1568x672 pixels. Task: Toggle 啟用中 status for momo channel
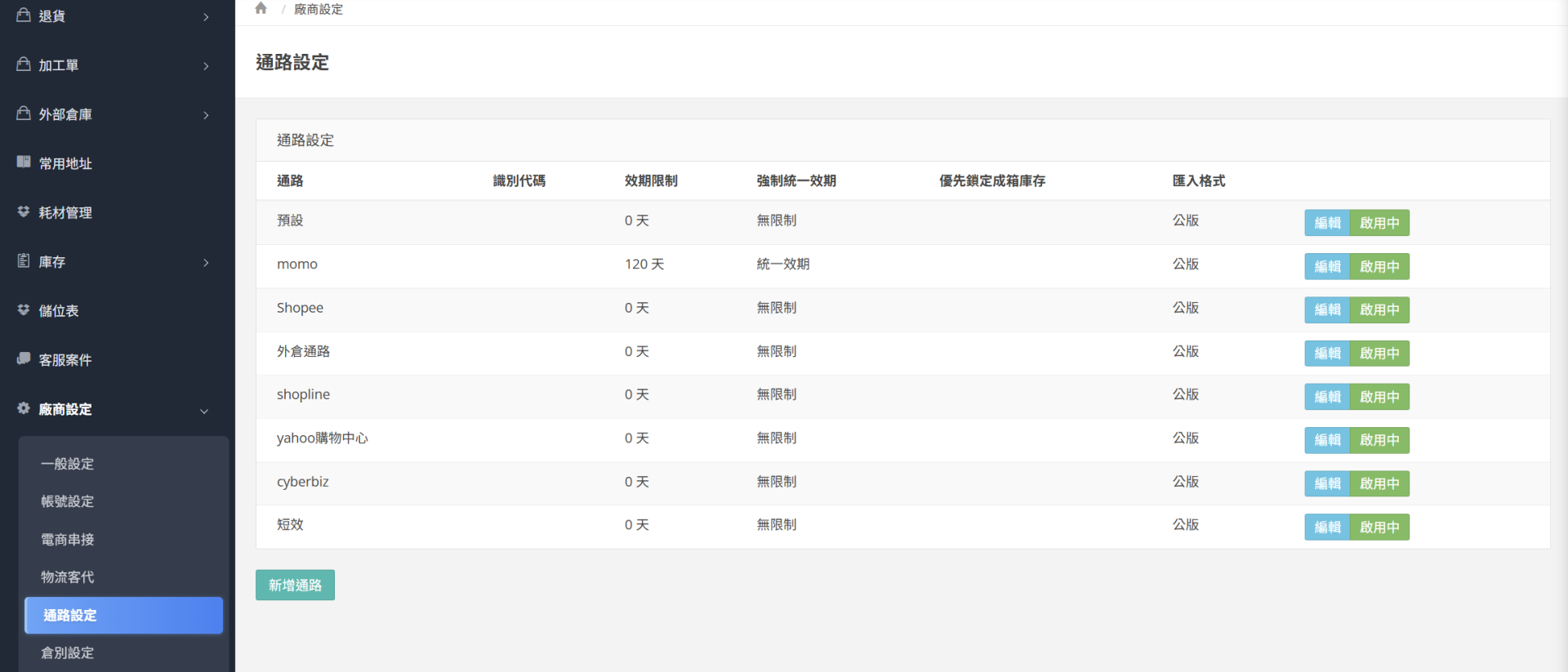click(1379, 266)
